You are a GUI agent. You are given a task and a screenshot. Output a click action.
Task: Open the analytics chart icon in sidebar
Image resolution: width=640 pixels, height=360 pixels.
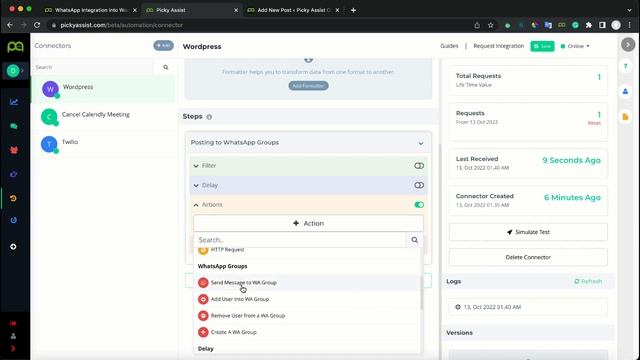click(14, 102)
